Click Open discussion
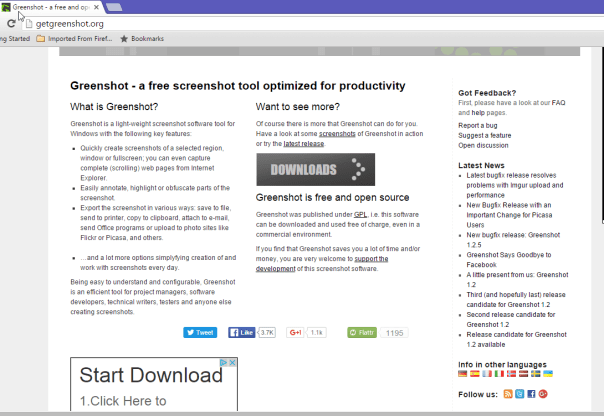Screen dimensions: 604x416 pos(483,146)
